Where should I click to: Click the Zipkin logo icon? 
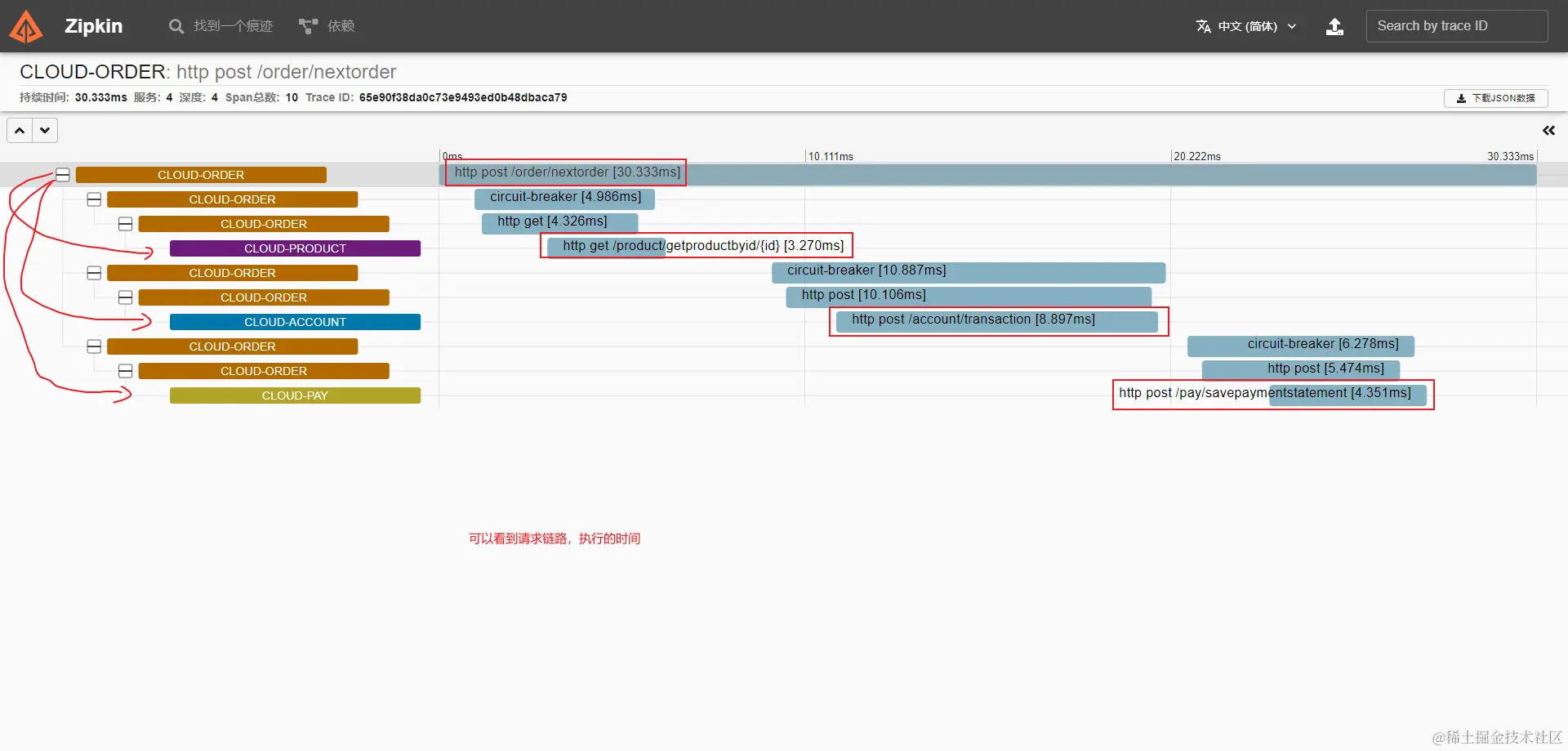pyautogui.click(x=26, y=26)
